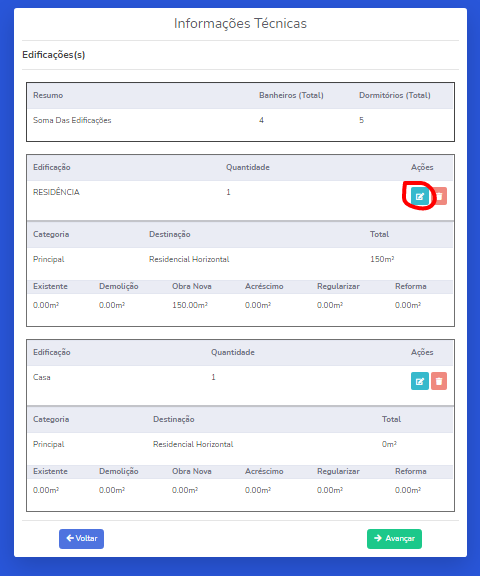480x576 pixels.
Task: Edit the RESIDÊNCIA building entry
Action: [x=420, y=196]
